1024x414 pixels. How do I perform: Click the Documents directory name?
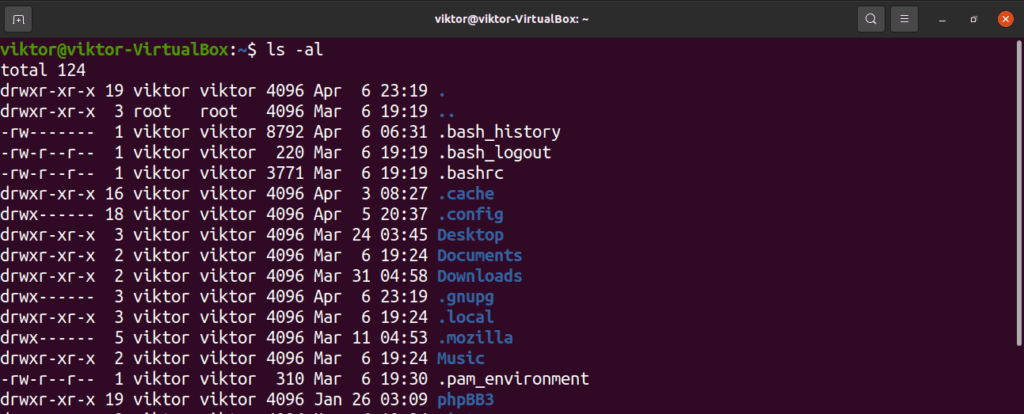(x=480, y=255)
